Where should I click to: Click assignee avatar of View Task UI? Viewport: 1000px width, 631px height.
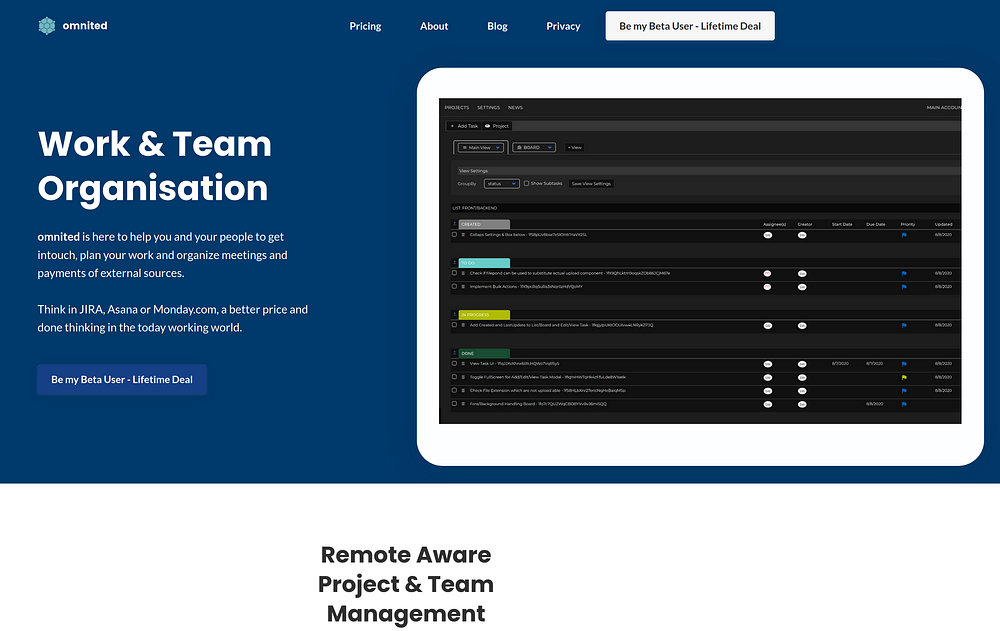[x=768, y=364]
